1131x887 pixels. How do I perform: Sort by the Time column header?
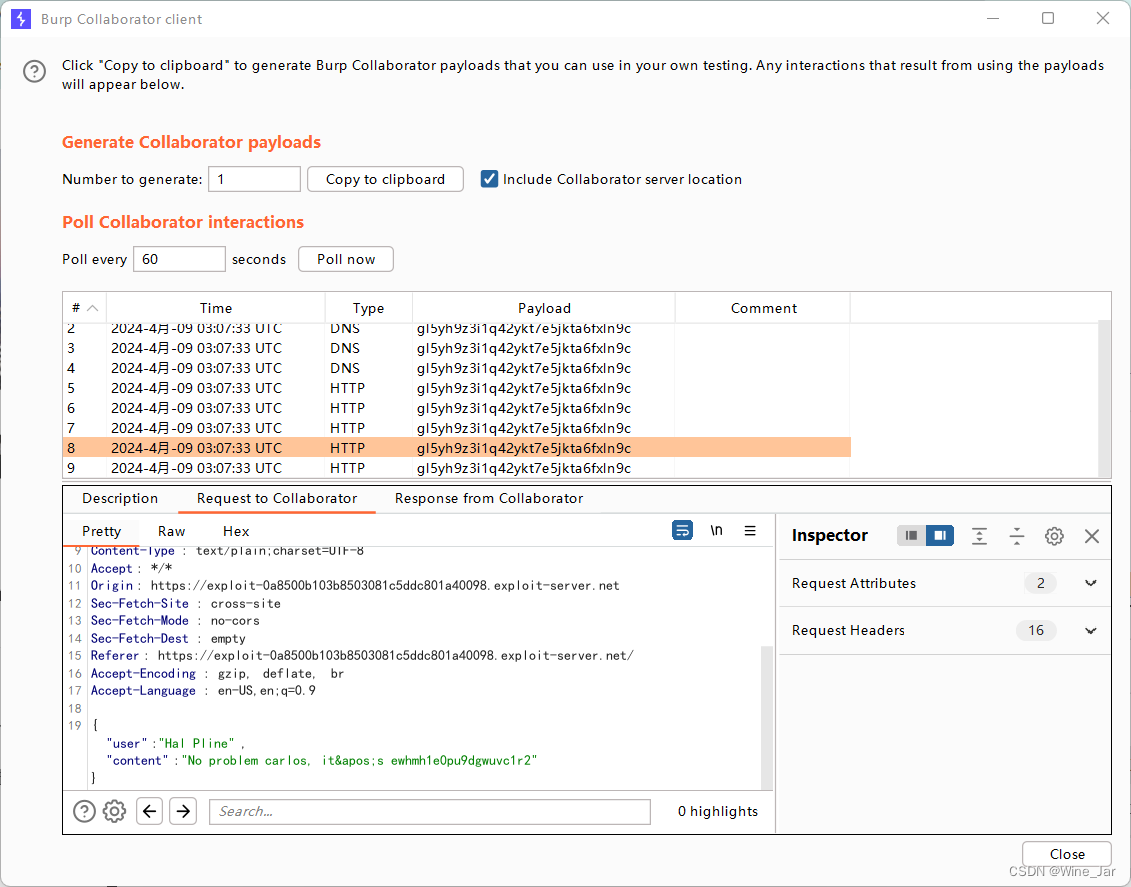(216, 308)
